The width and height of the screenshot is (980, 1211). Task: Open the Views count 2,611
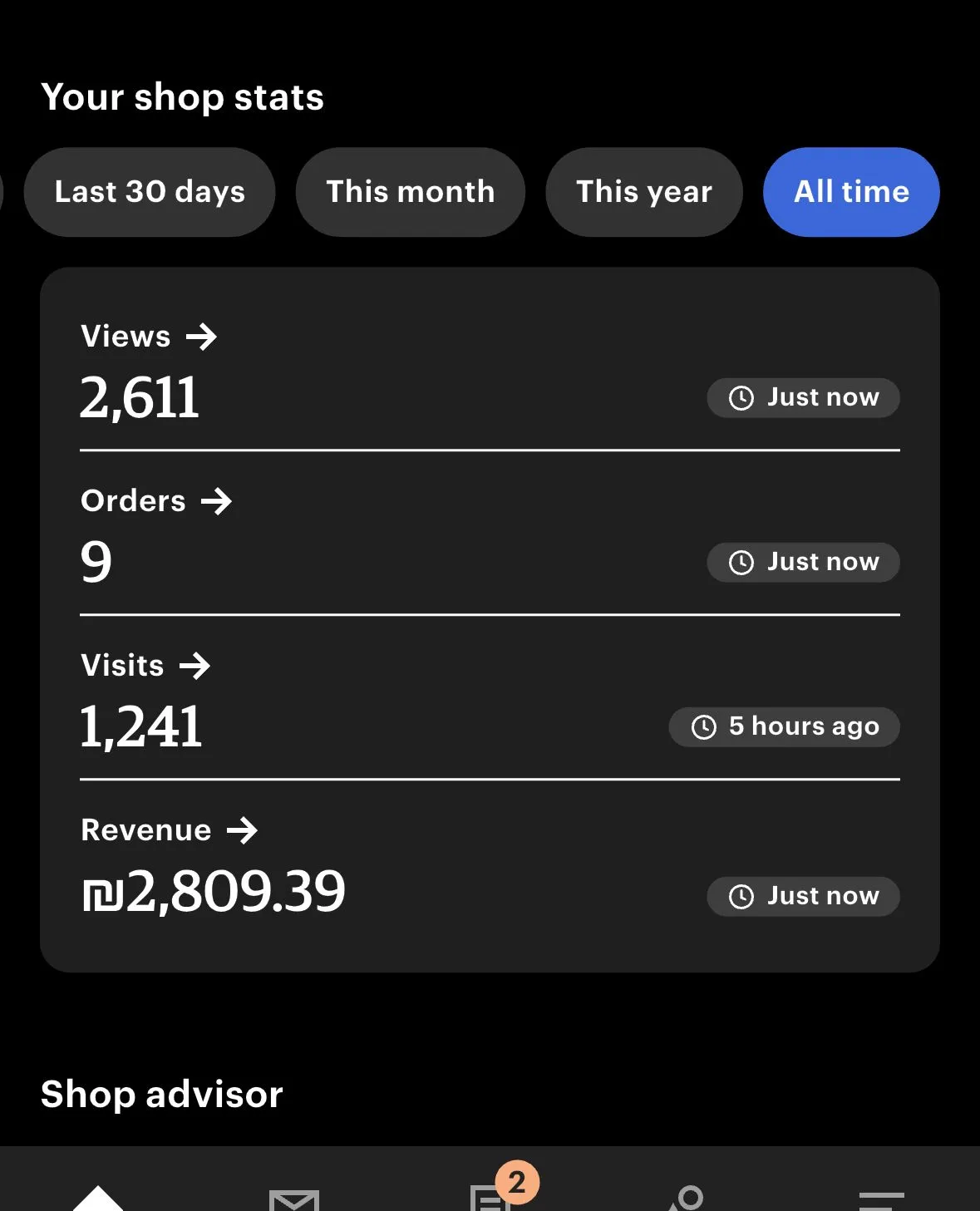[140, 397]
